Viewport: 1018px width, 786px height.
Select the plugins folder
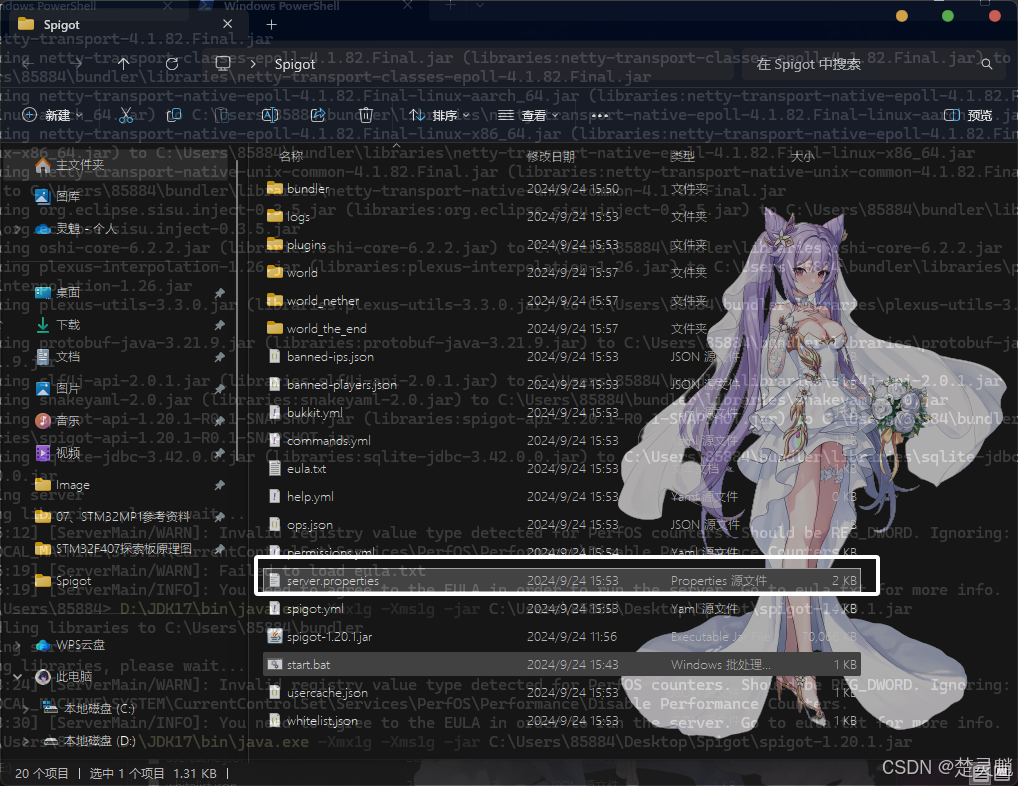562,245
